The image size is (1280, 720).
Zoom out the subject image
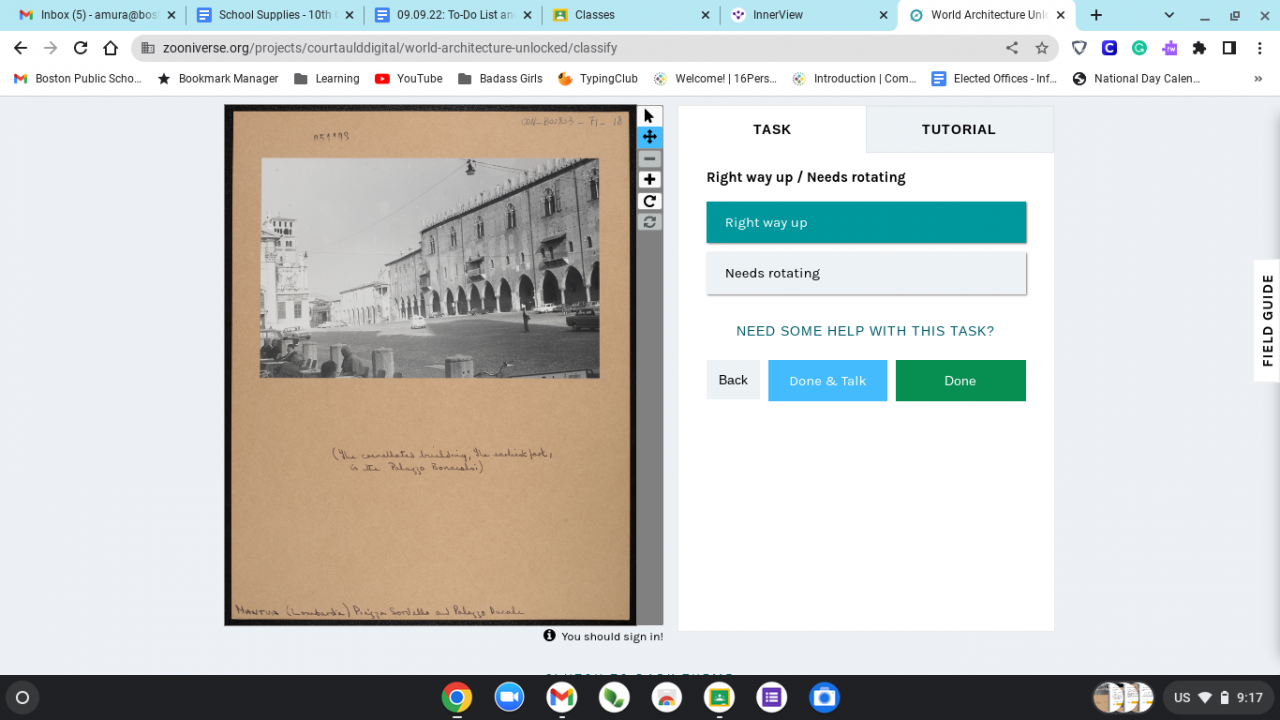pyautogui.click(x=650, y=159)
